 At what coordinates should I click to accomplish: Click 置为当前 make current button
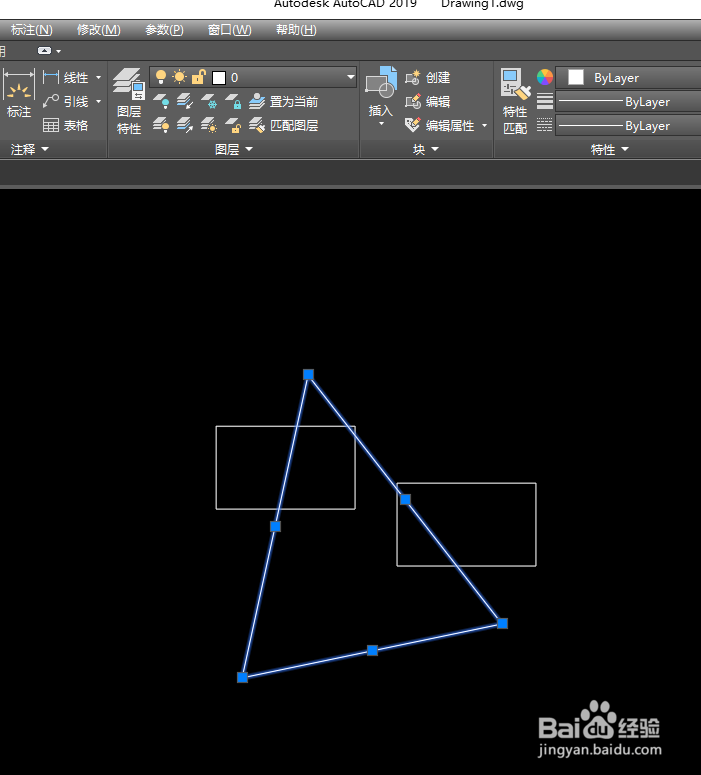tap(283, 102)
